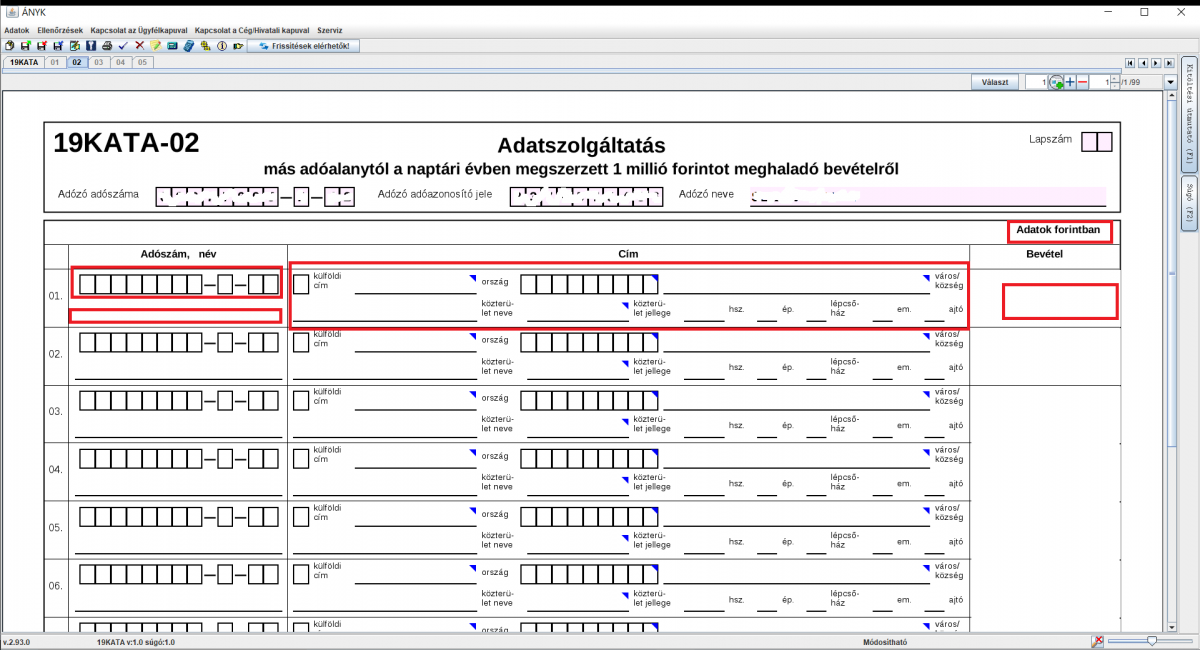Switch to the 01 tab
The width and height of the screenshot is (1200, 650).
[55, 62]
